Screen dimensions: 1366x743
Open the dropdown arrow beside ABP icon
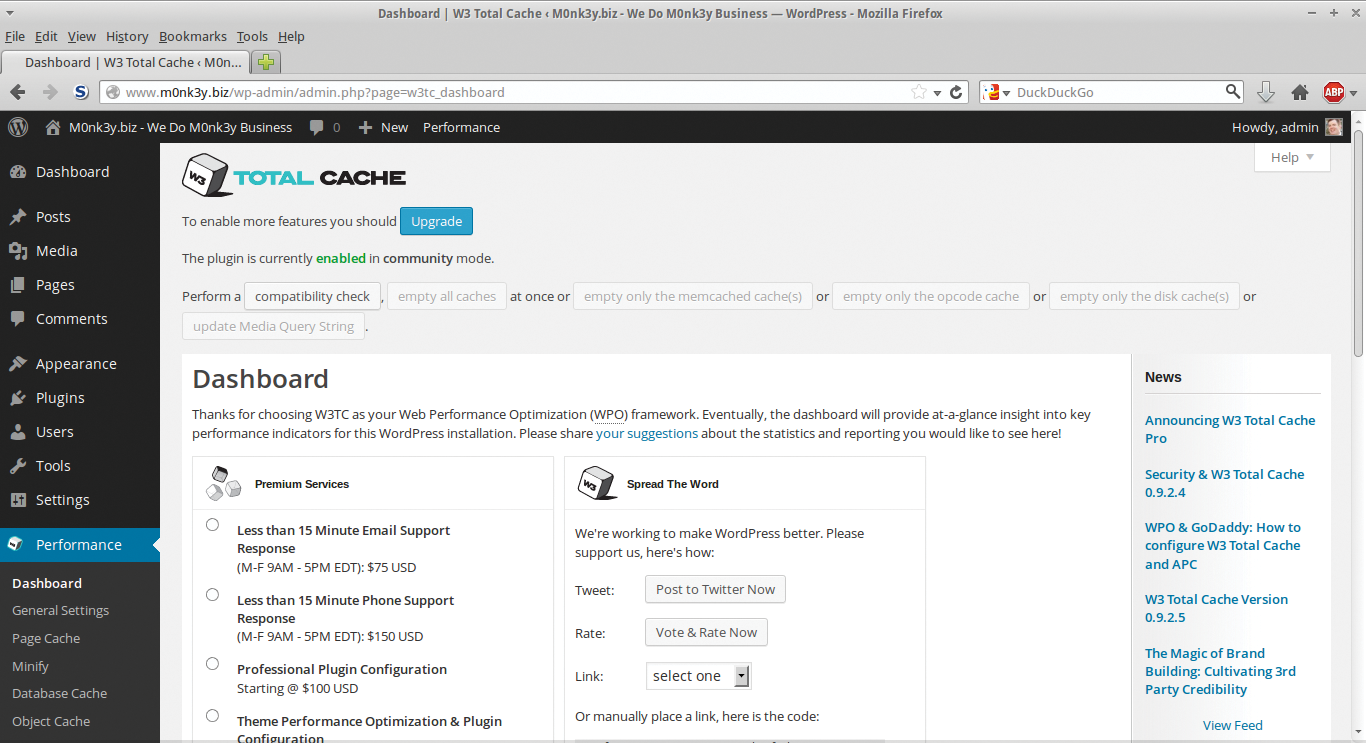1354,93
